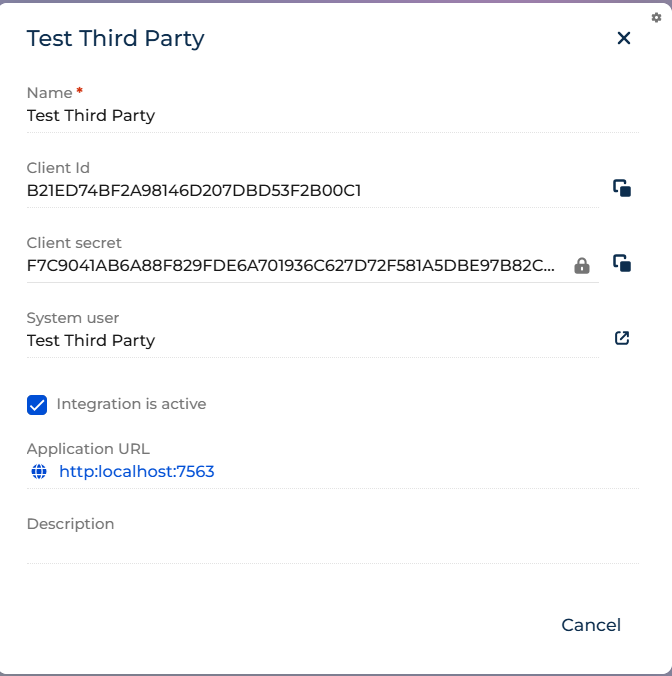The image size is (672, 676).
Task: Click into the Client secret field text
Action: tap(291, 266)
